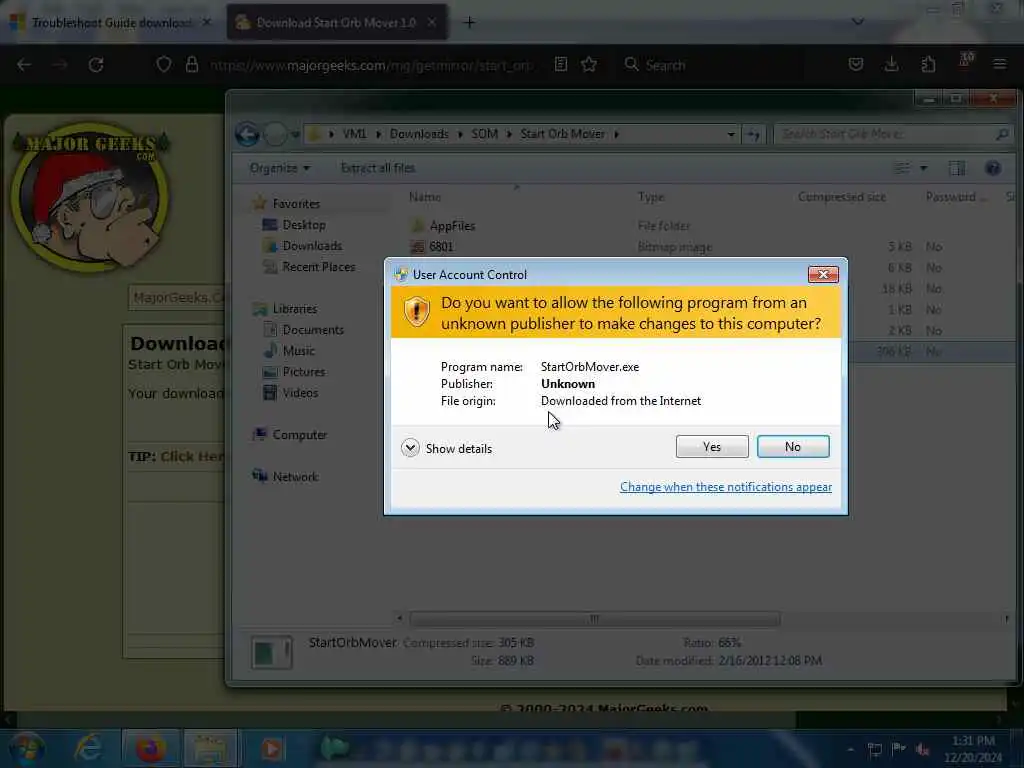Open Firefox hamburger application menu
This screenshot has width=1024, height=768.
pyautogui.click(x=999, y=65)
